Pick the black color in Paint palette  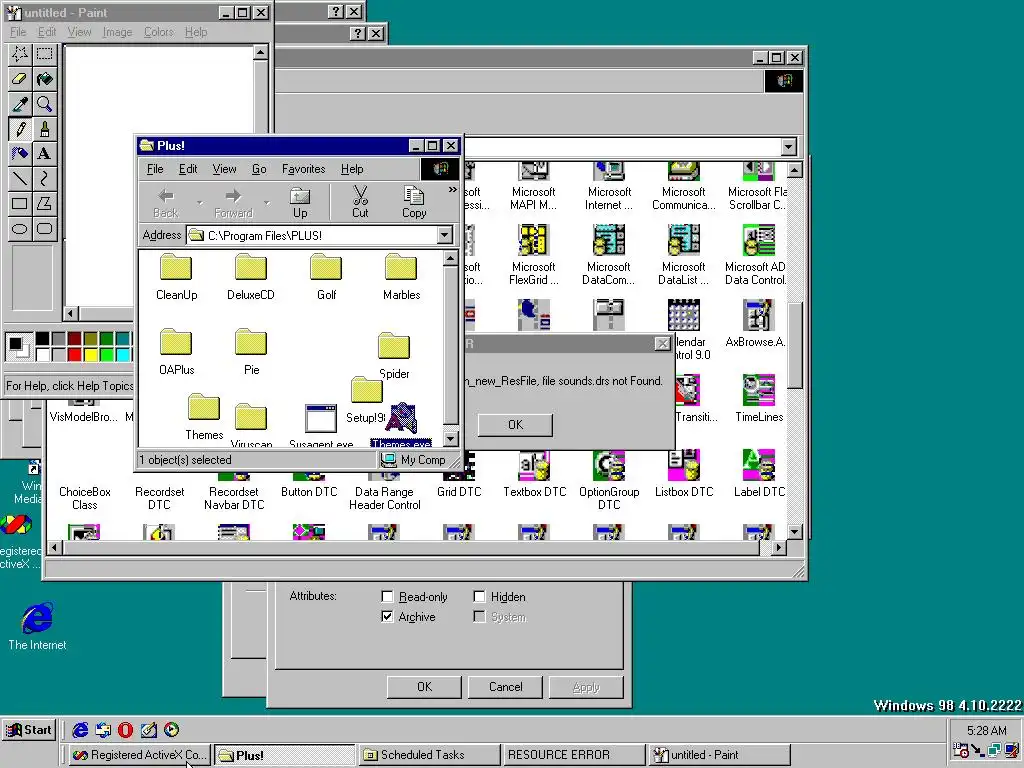click(x=42, y=338)
